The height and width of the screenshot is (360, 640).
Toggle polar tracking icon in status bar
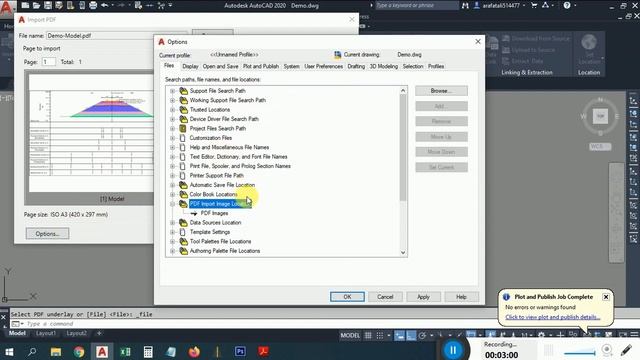[422, 336]
